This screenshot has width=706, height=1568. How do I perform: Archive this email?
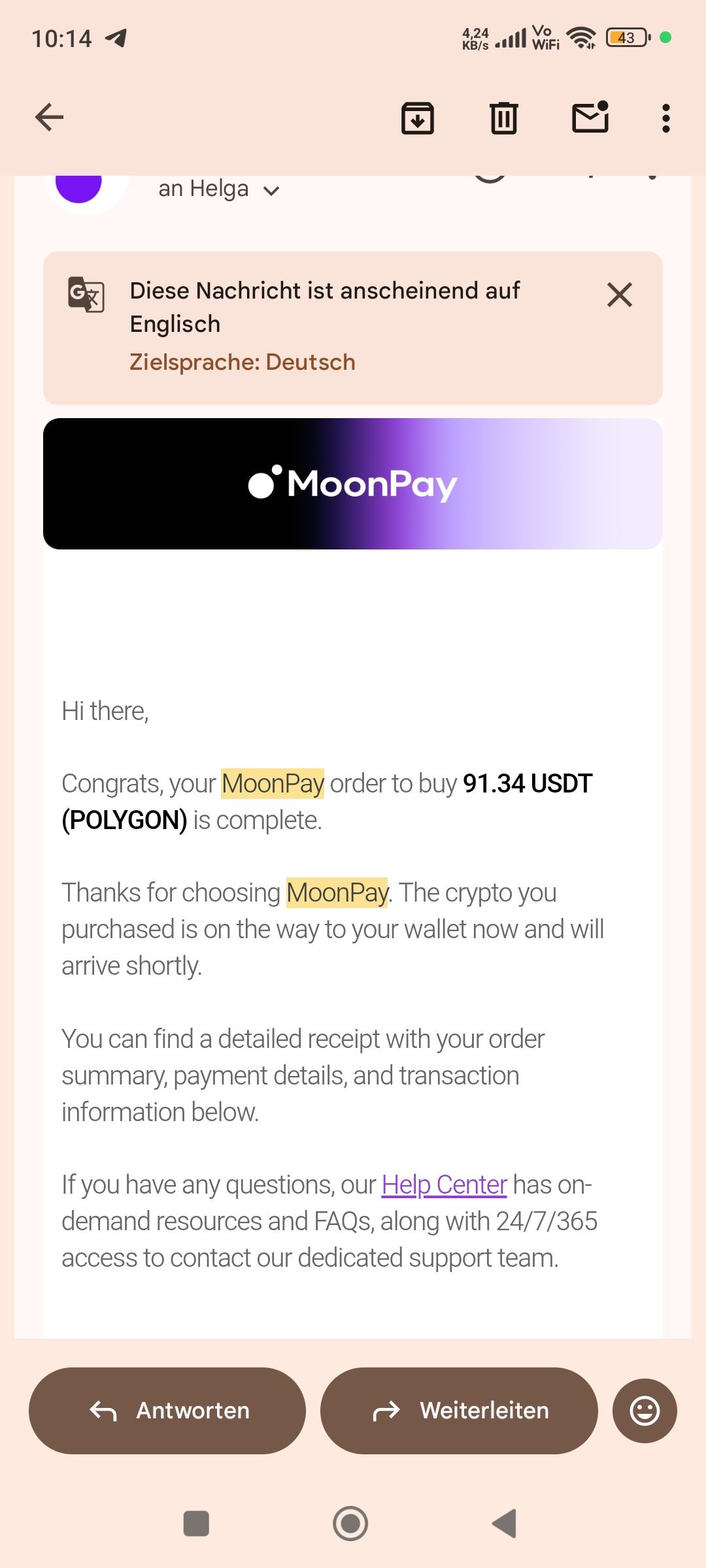coord(417,118)
